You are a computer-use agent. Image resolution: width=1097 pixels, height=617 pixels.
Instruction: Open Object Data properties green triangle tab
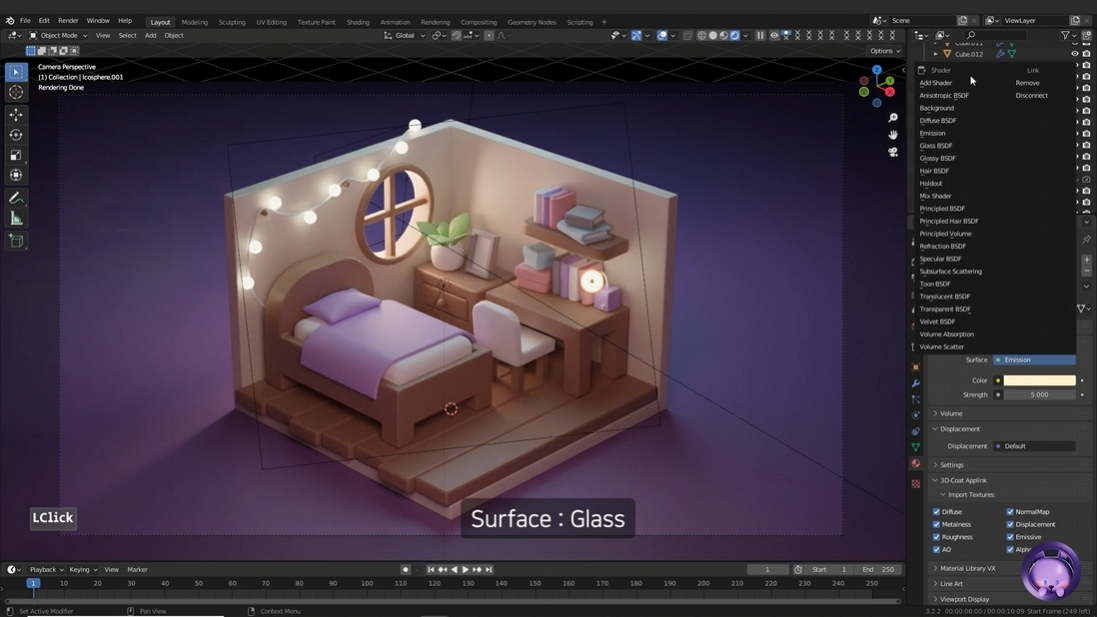916,447
